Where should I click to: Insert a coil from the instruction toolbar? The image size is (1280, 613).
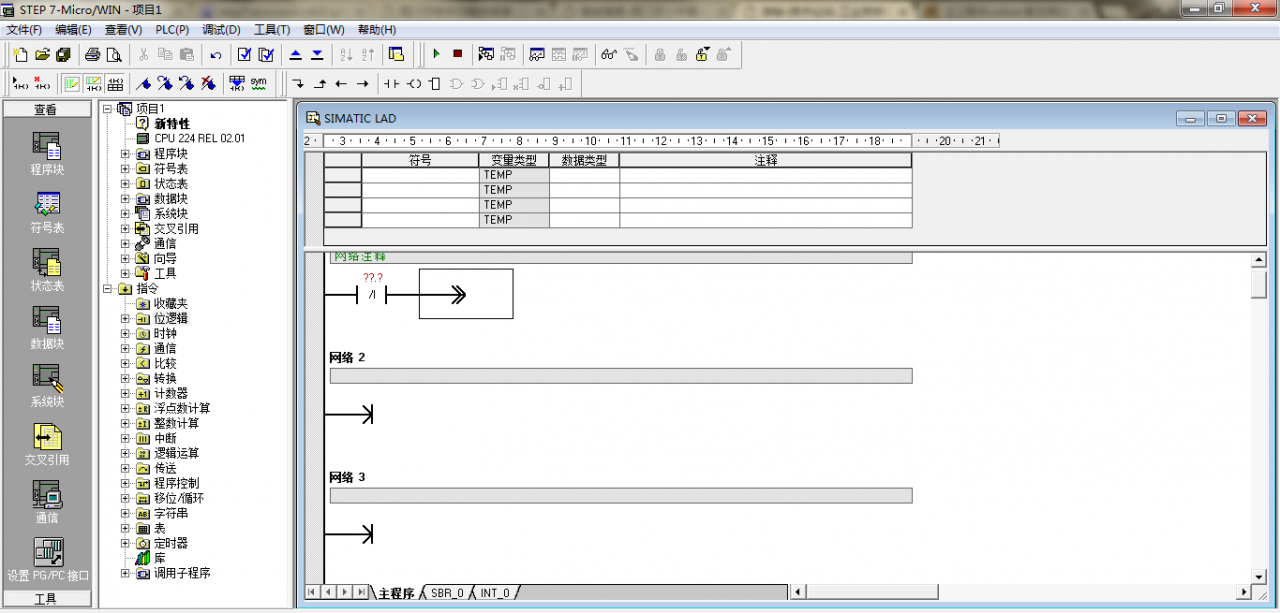[x=414, y=84]
